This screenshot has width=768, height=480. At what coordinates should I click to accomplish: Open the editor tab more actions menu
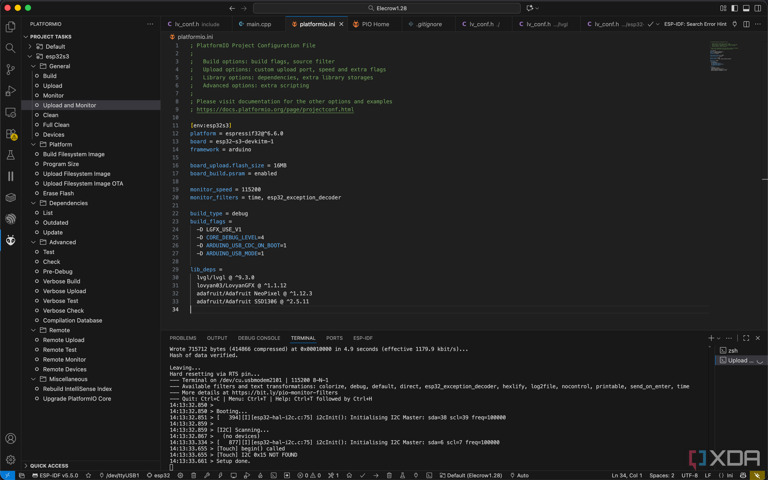point(758,24)
